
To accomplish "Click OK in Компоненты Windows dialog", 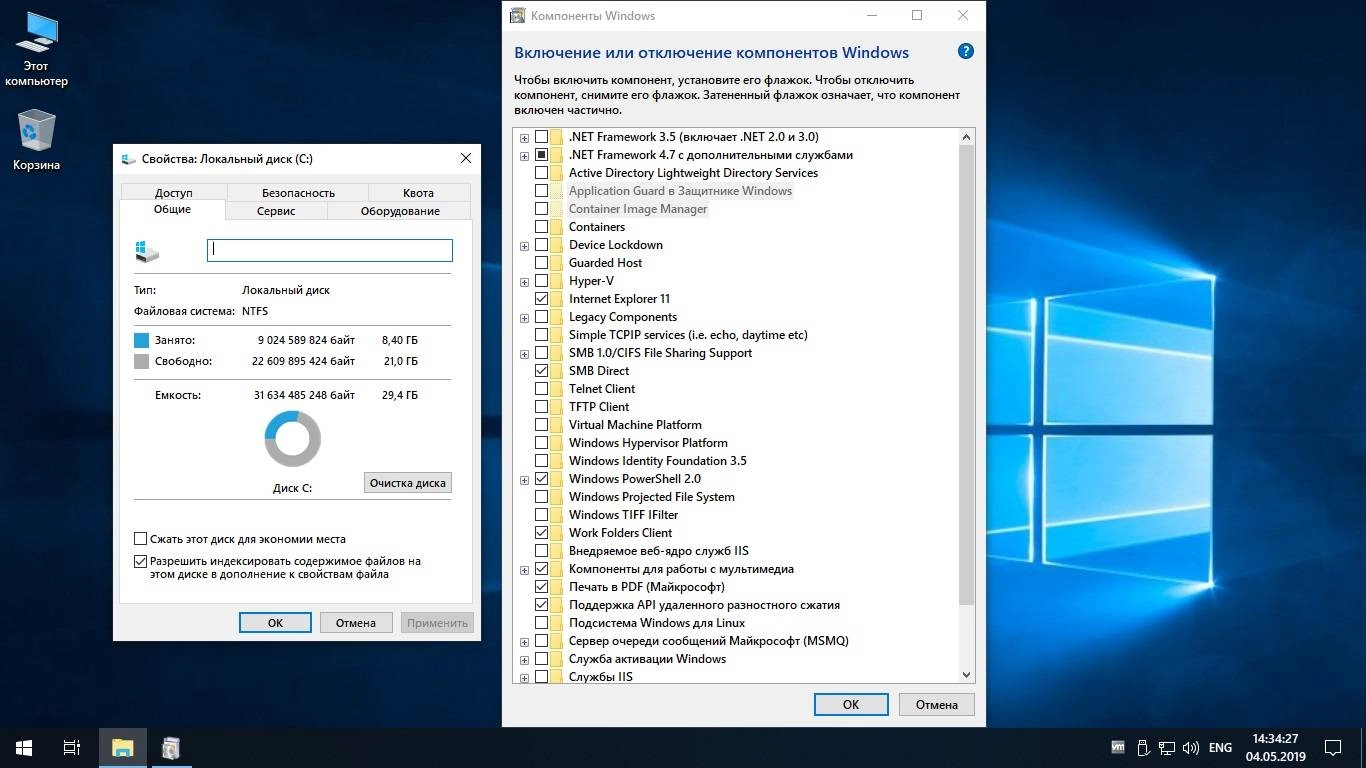I will pyautogui.click(x=851, y=704).
